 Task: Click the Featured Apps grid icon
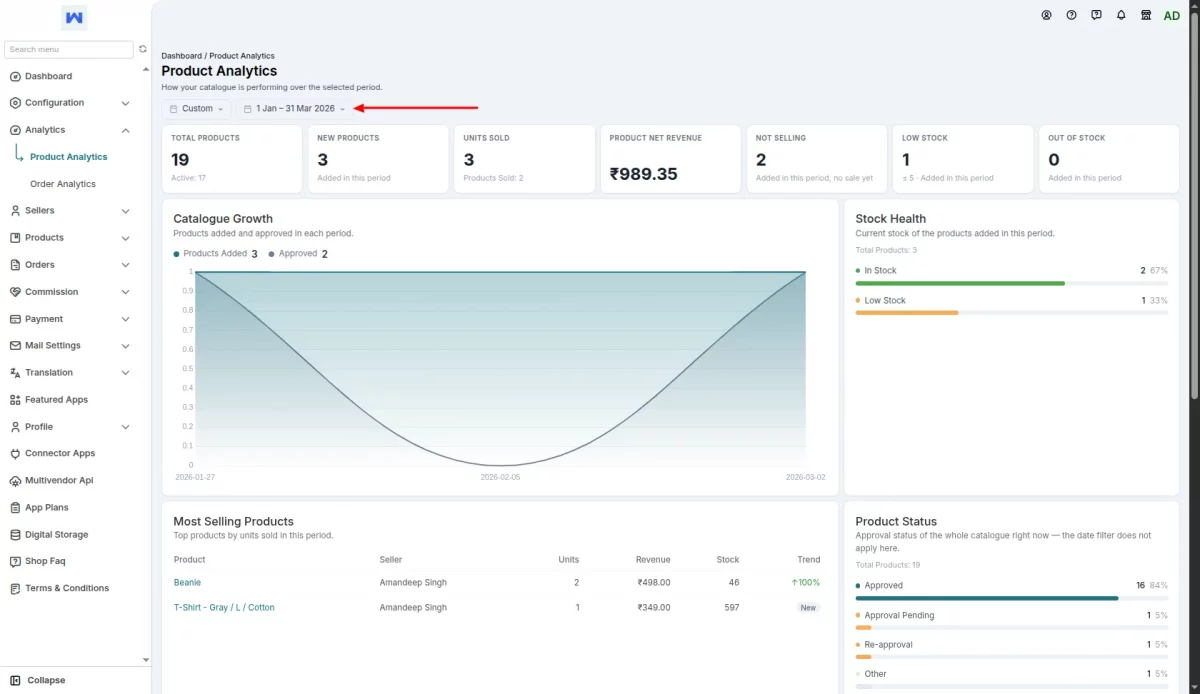(x=15, y=400)
